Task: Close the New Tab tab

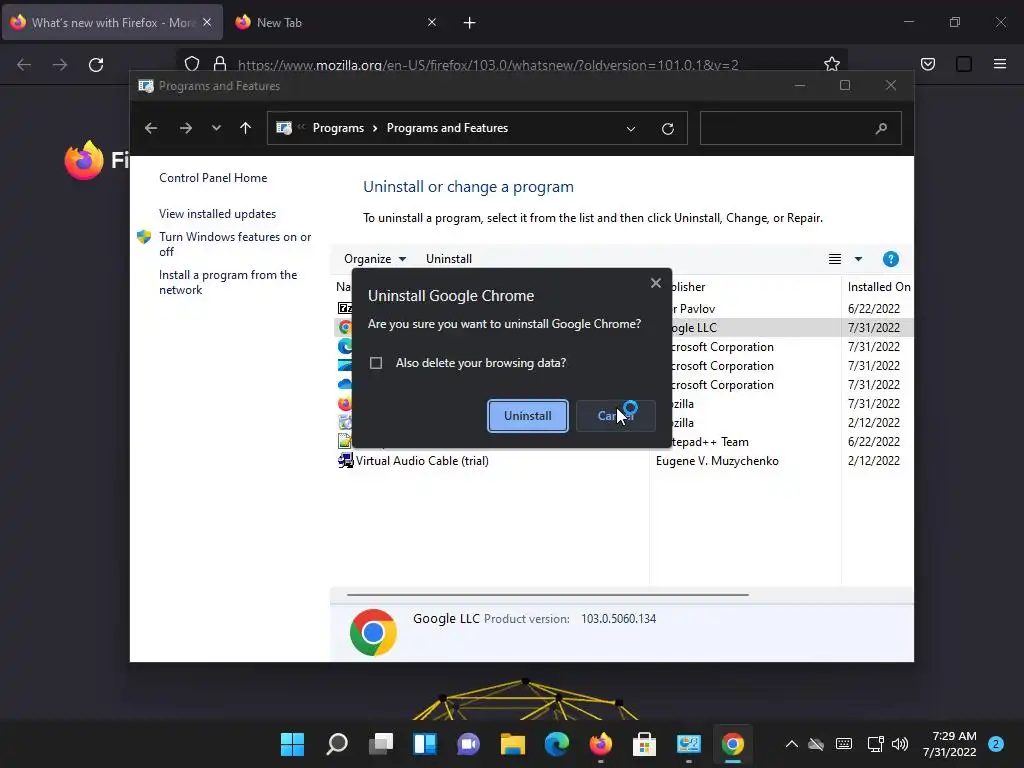Action: point(432,22)
